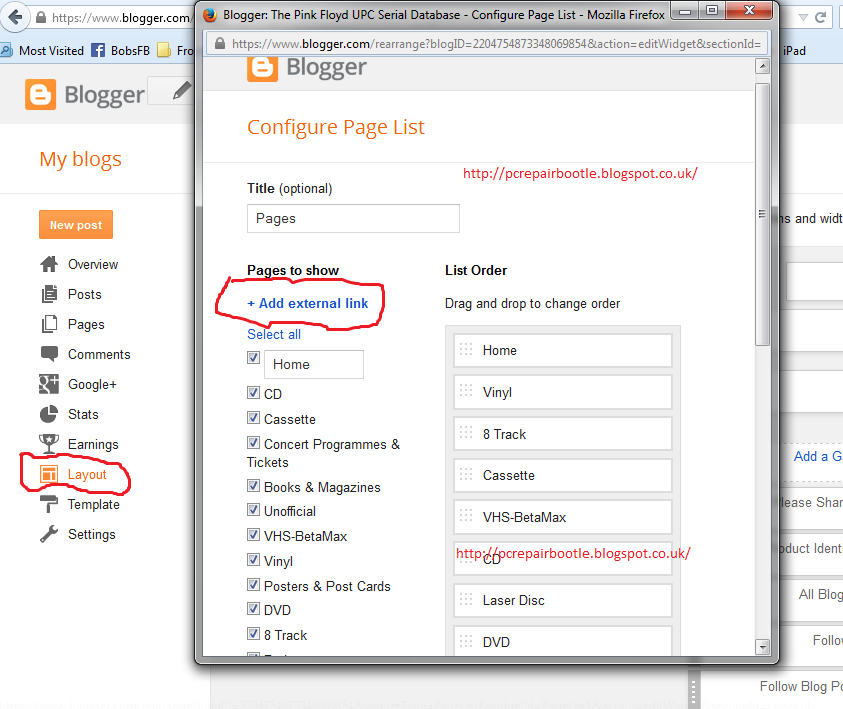Open Overview in the sidebar menu
Image resolution: width=843 pixels, height=709 pixels.
93,264
